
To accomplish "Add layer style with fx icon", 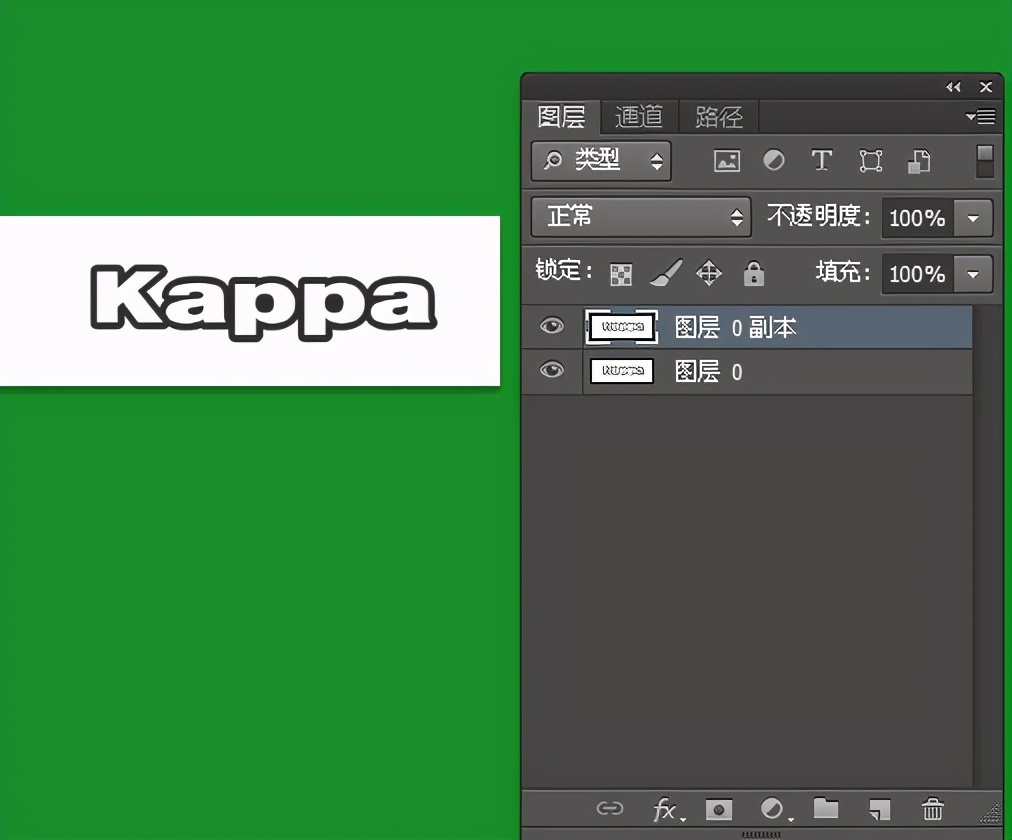I will 666,809.
